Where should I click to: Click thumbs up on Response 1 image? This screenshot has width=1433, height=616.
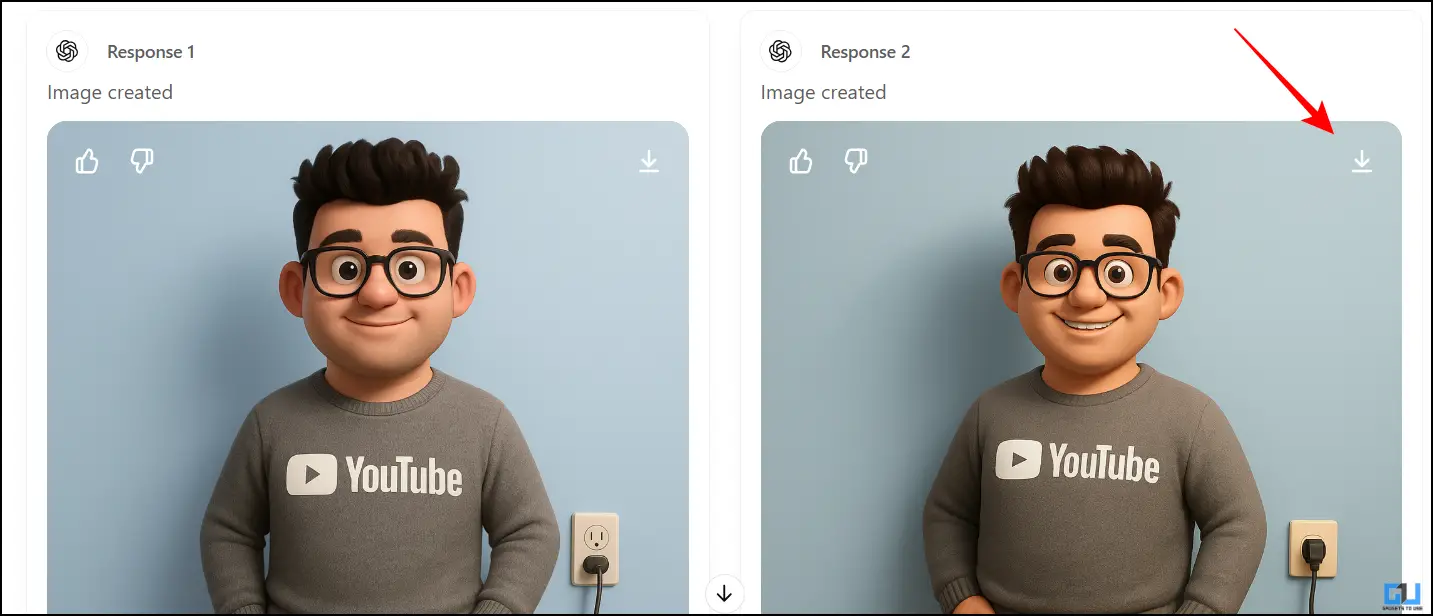coord(87,161)
